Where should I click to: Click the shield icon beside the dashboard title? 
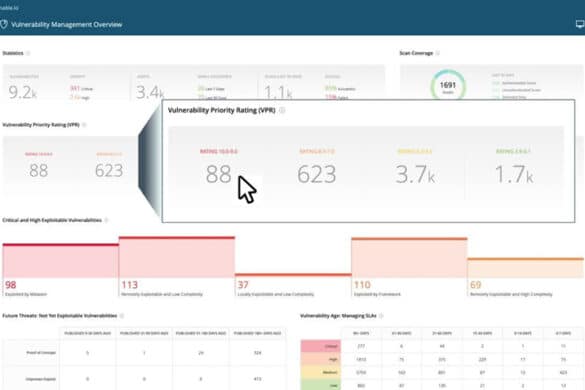(x=4, y=25)
